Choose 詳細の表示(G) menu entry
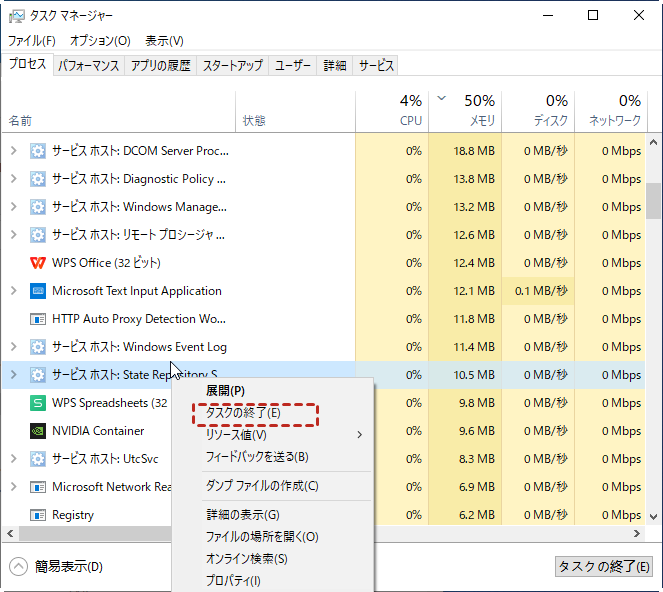Viewport: 663px width, 592px height. [x=273, y=515]
